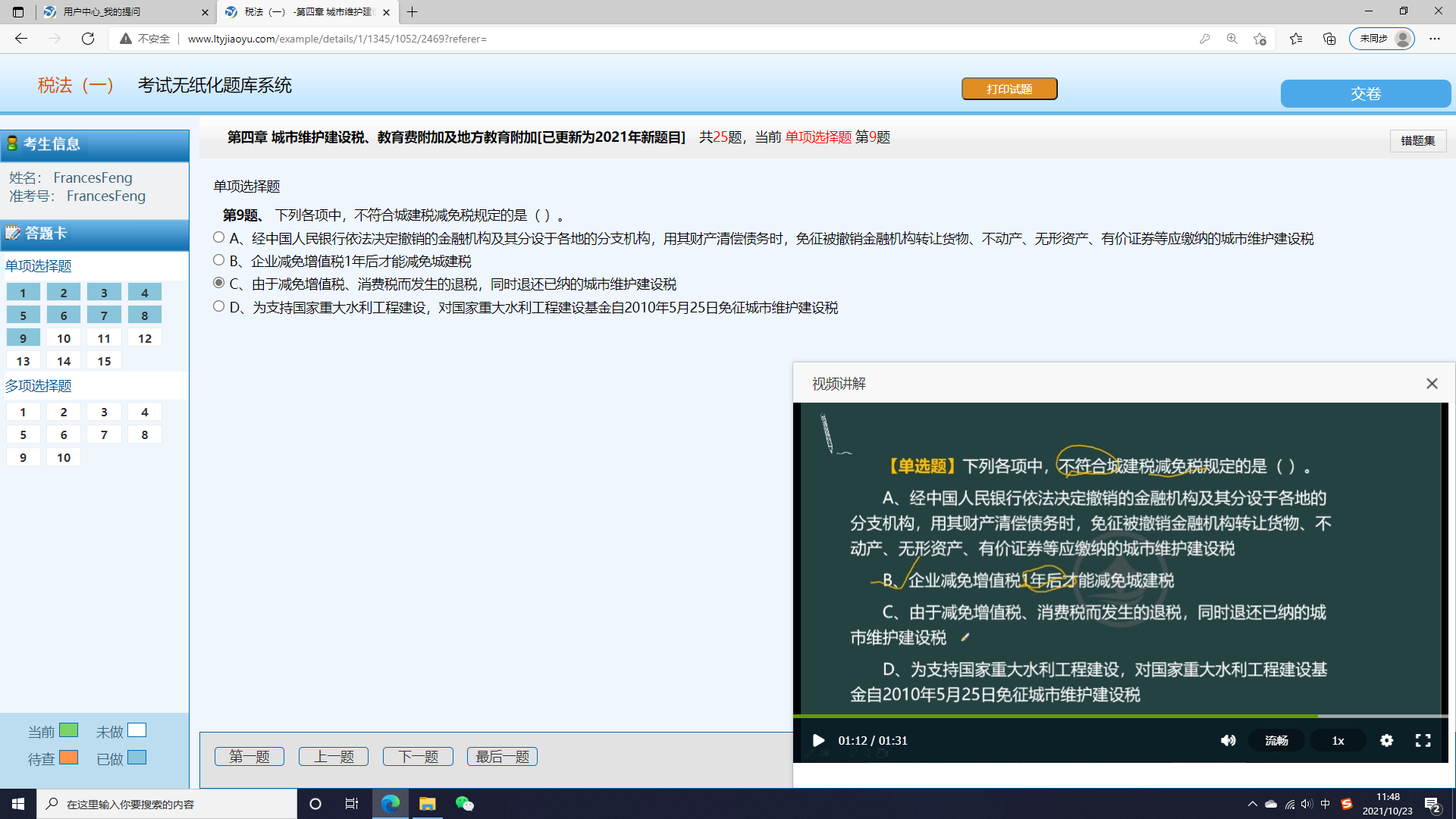Open browser collections icon
Image resolution: width=1456 pixels, height=819 pixels.
coord(1329,39)
